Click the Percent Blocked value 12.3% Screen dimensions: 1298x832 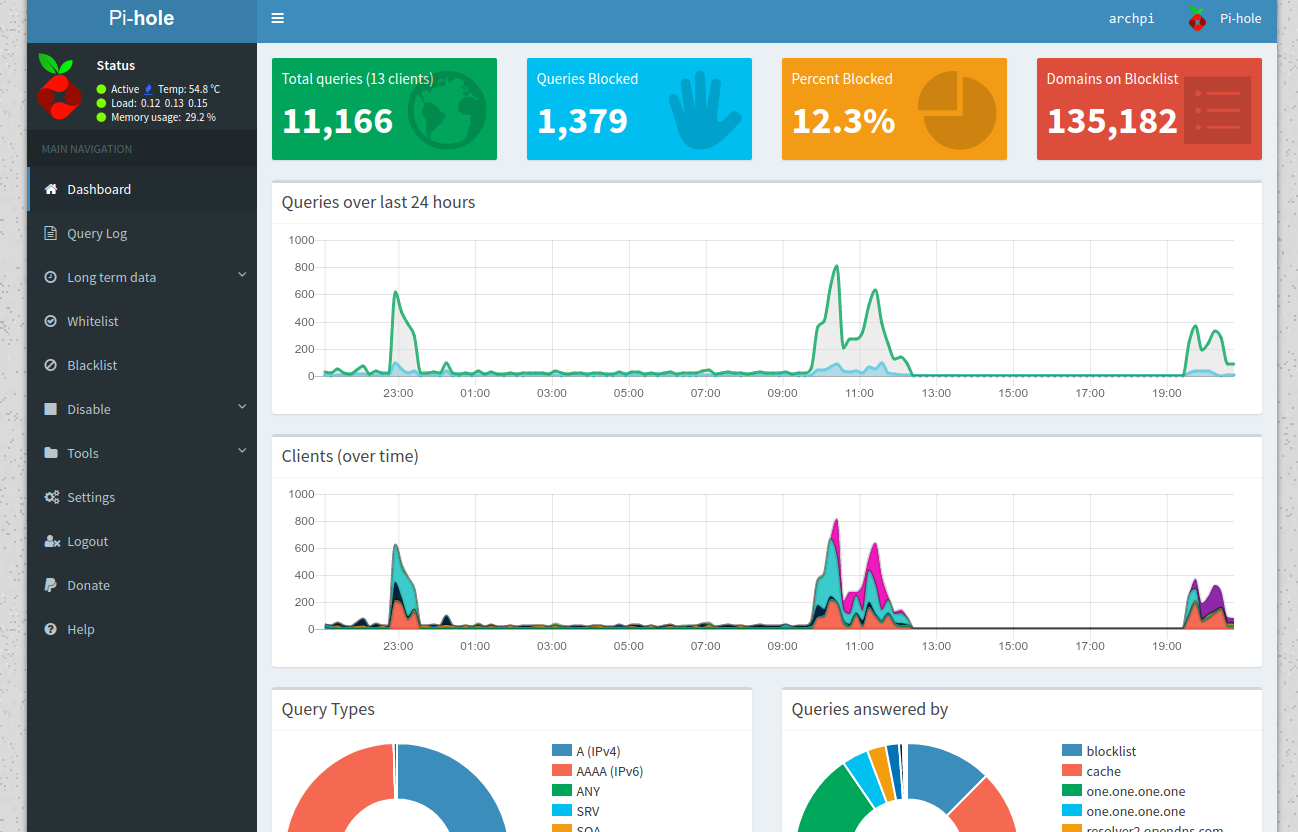pos(843,121)
